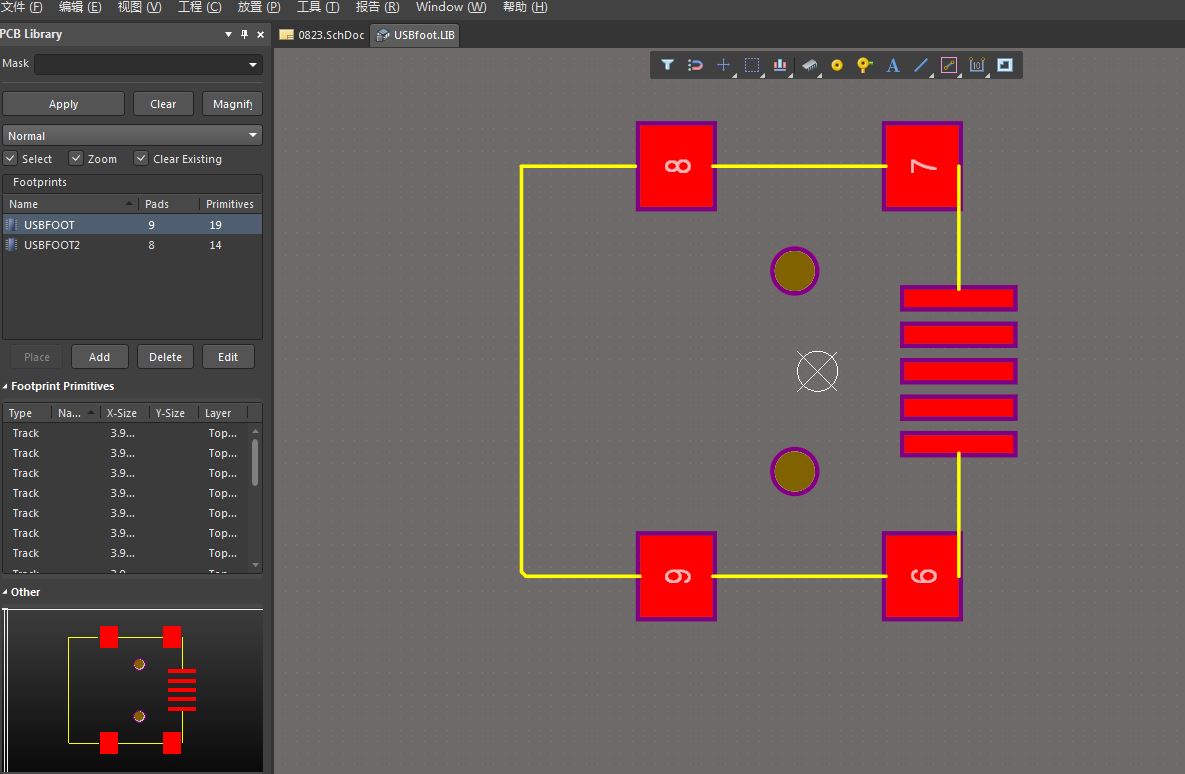Select the place via tool
1185x774 pixels.
click(865, 65)
